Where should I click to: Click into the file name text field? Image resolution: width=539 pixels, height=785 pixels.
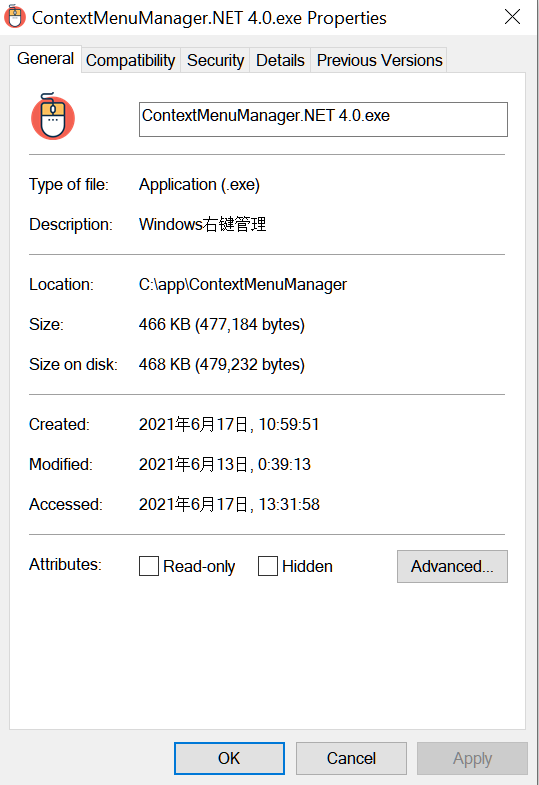[323, 119]
